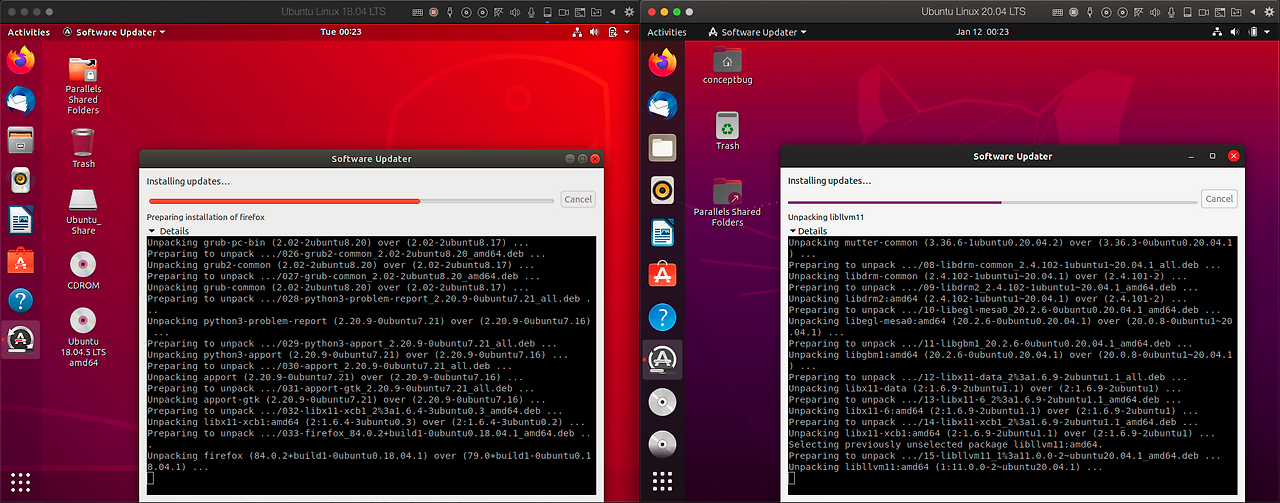The image size is (1280, 503).
Task: Click 'Selecting previously unselected package libllvm11' line
Action: 946,444
